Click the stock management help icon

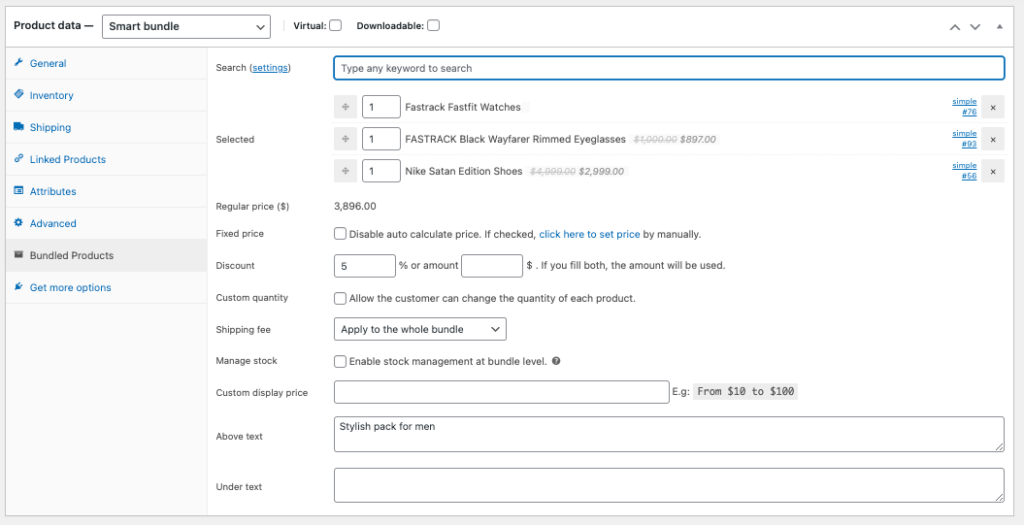click(x=556, y=361)
